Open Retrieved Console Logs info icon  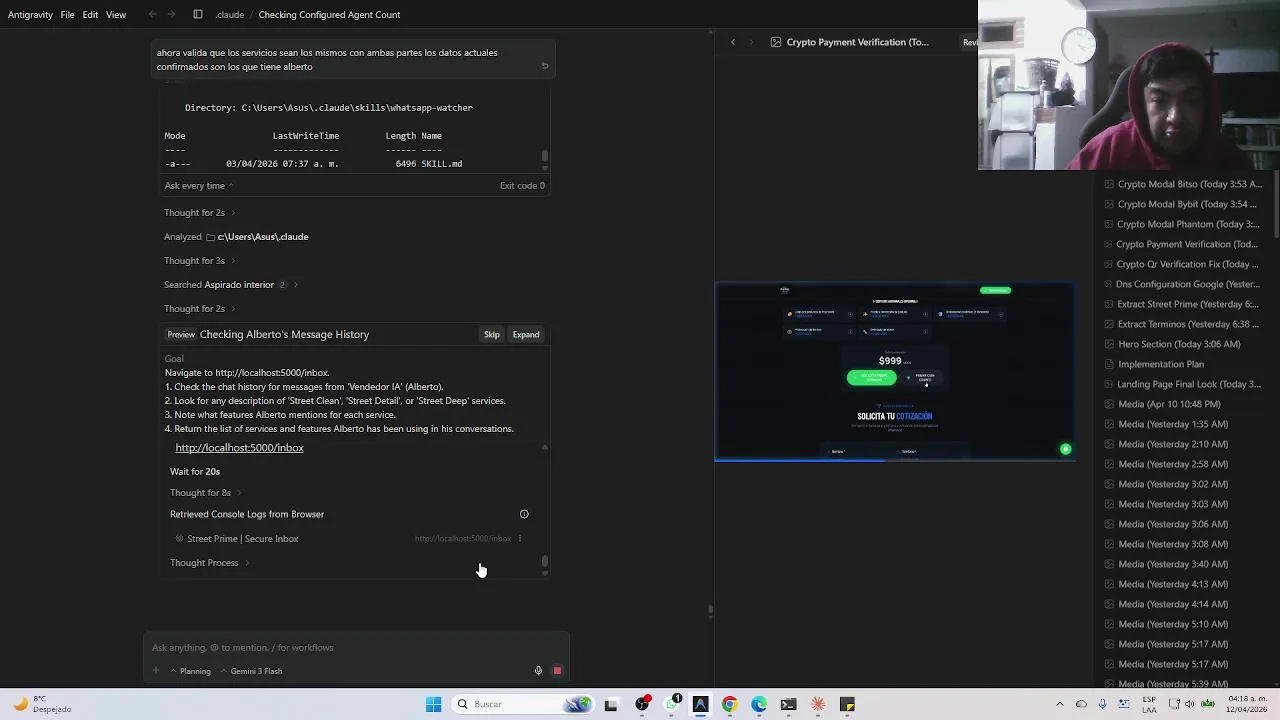point(524,514)
